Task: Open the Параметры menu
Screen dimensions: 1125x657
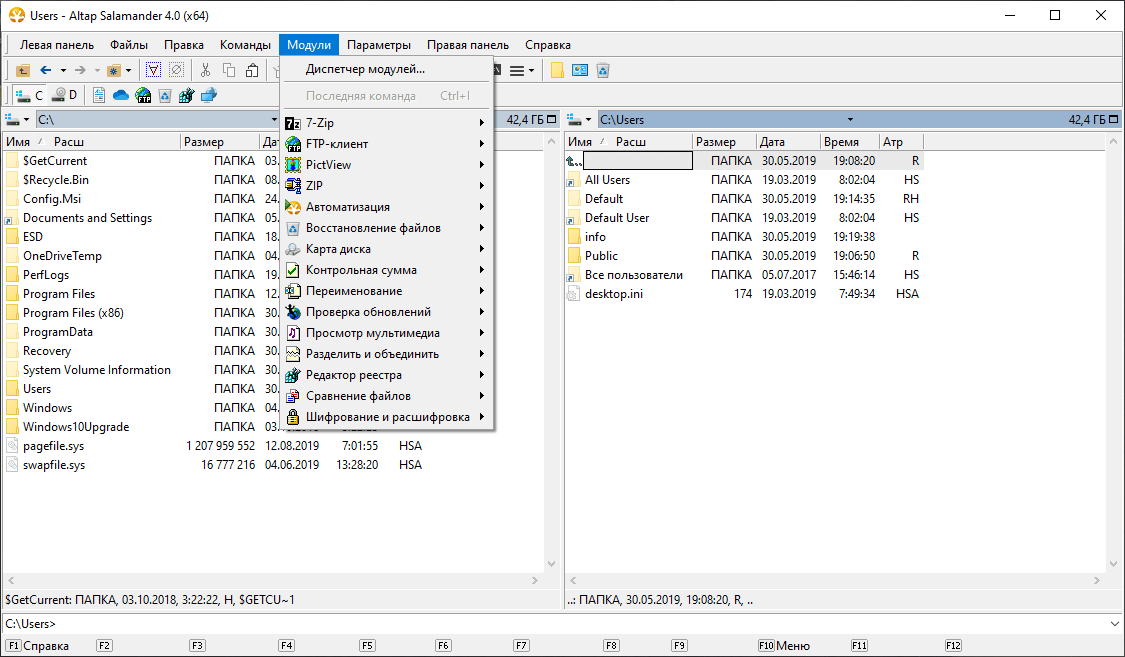Action: pos(379,44)
